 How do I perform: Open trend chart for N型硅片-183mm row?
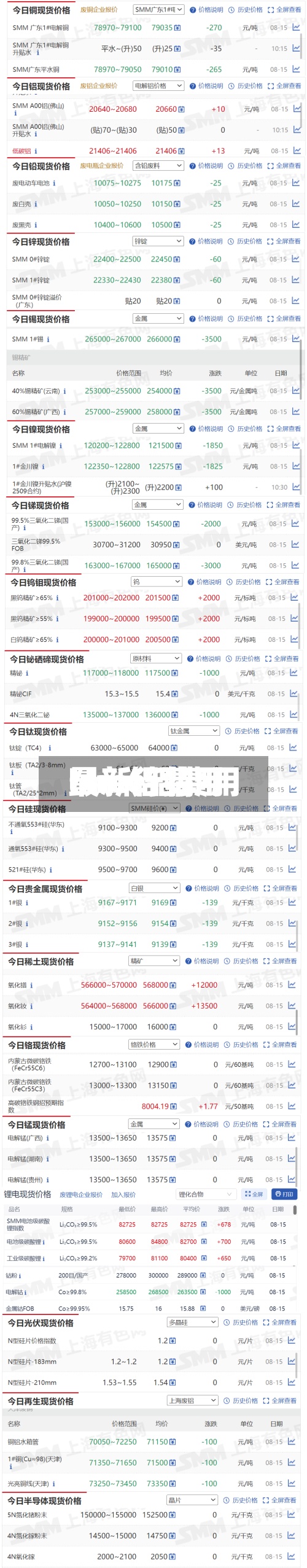click(293, 1362)
